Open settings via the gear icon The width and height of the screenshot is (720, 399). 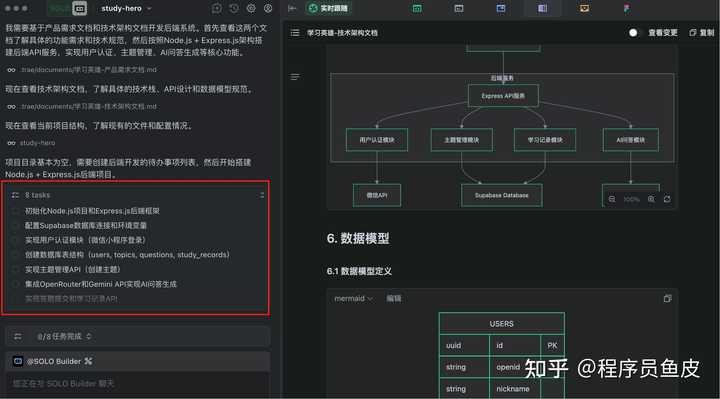(x=251, y=8)
